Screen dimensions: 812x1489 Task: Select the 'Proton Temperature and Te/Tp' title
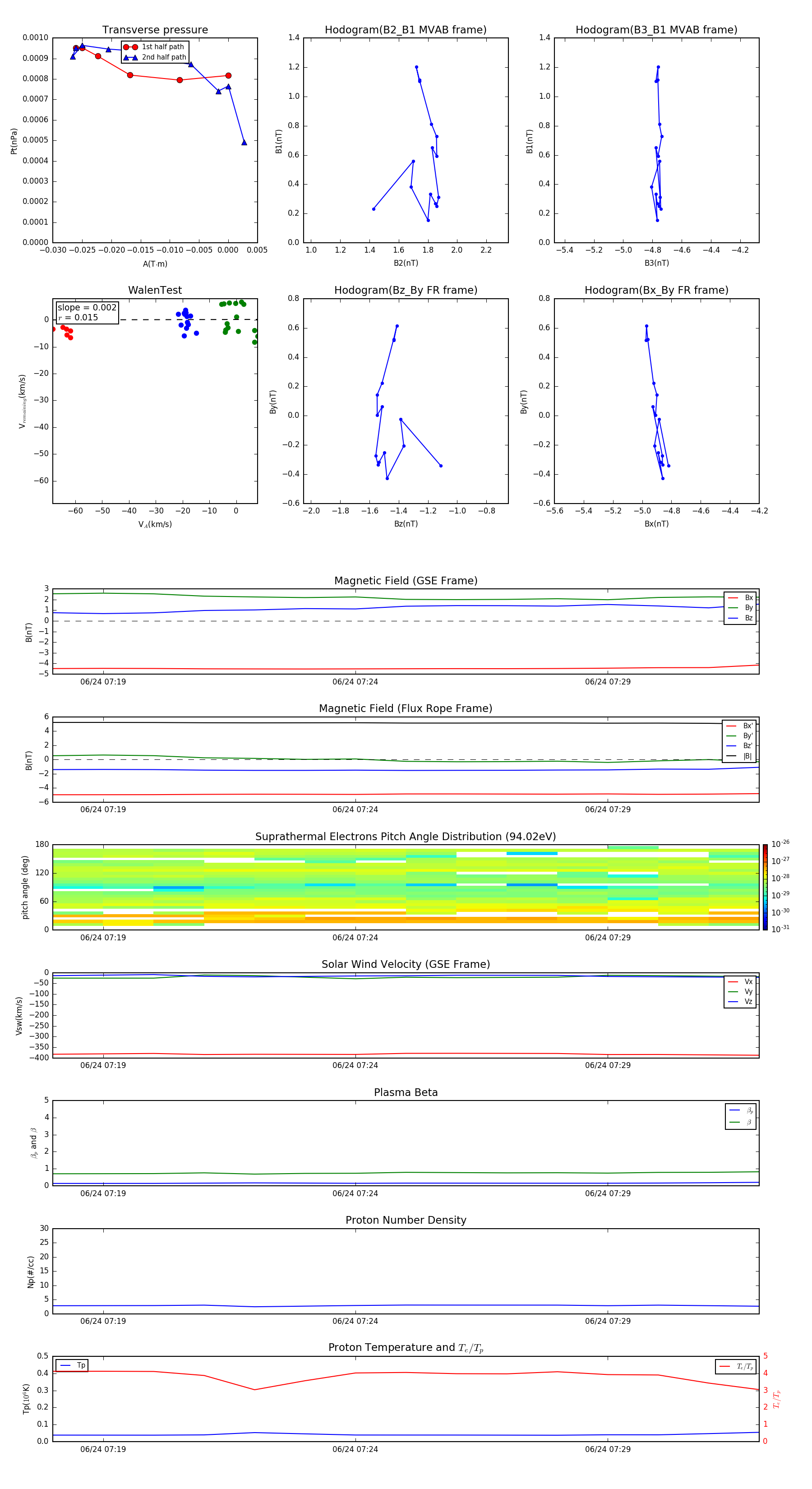coord(406,1348)
